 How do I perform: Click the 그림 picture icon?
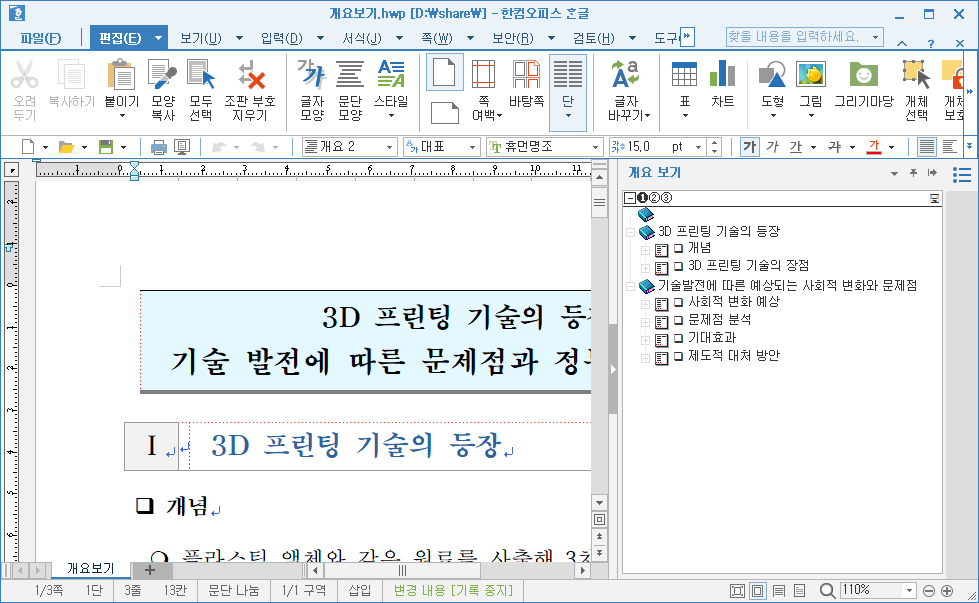point(810,75)
